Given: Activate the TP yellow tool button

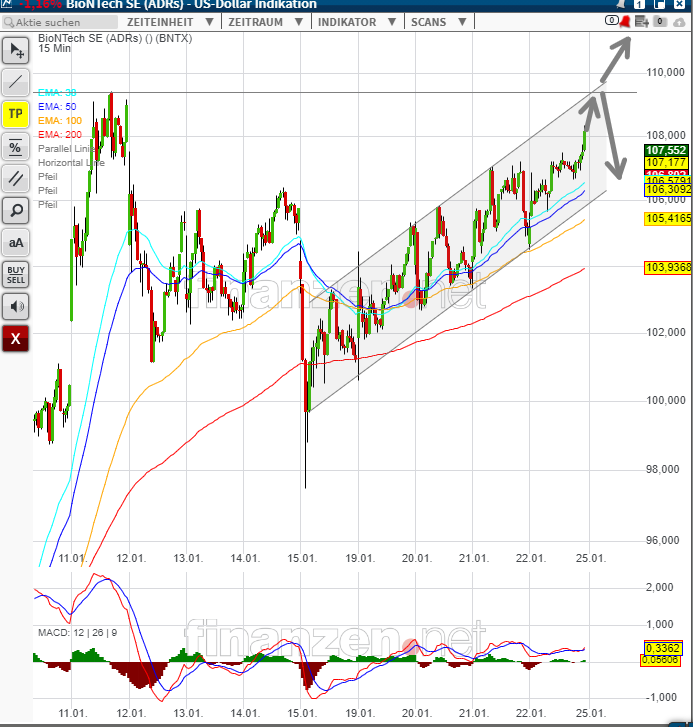Looking at the screenshot, I should [x=16, y=114].
